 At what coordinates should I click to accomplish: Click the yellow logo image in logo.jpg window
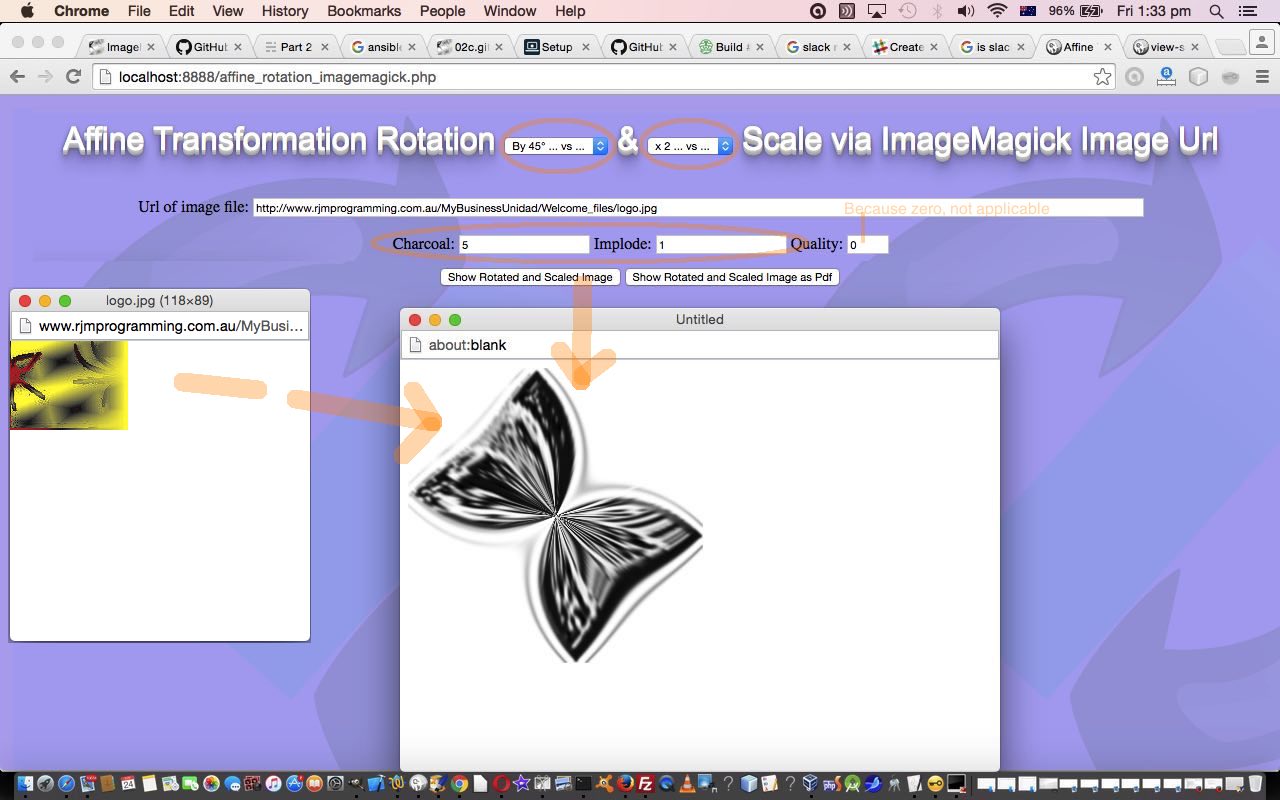pyautogui.click(x=69, y=385)
